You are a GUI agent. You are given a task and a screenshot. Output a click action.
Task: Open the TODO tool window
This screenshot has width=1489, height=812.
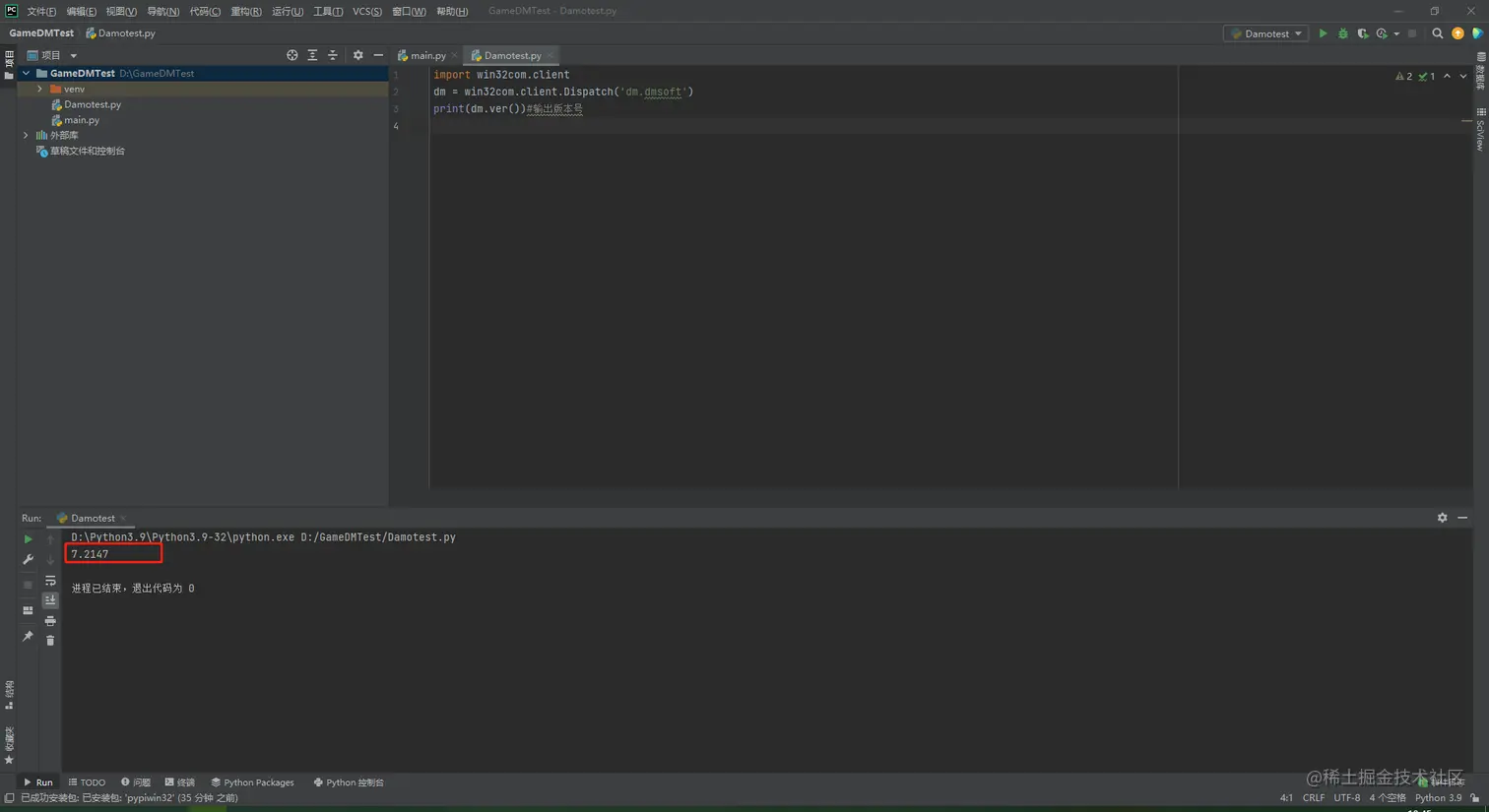click(88, 782)
